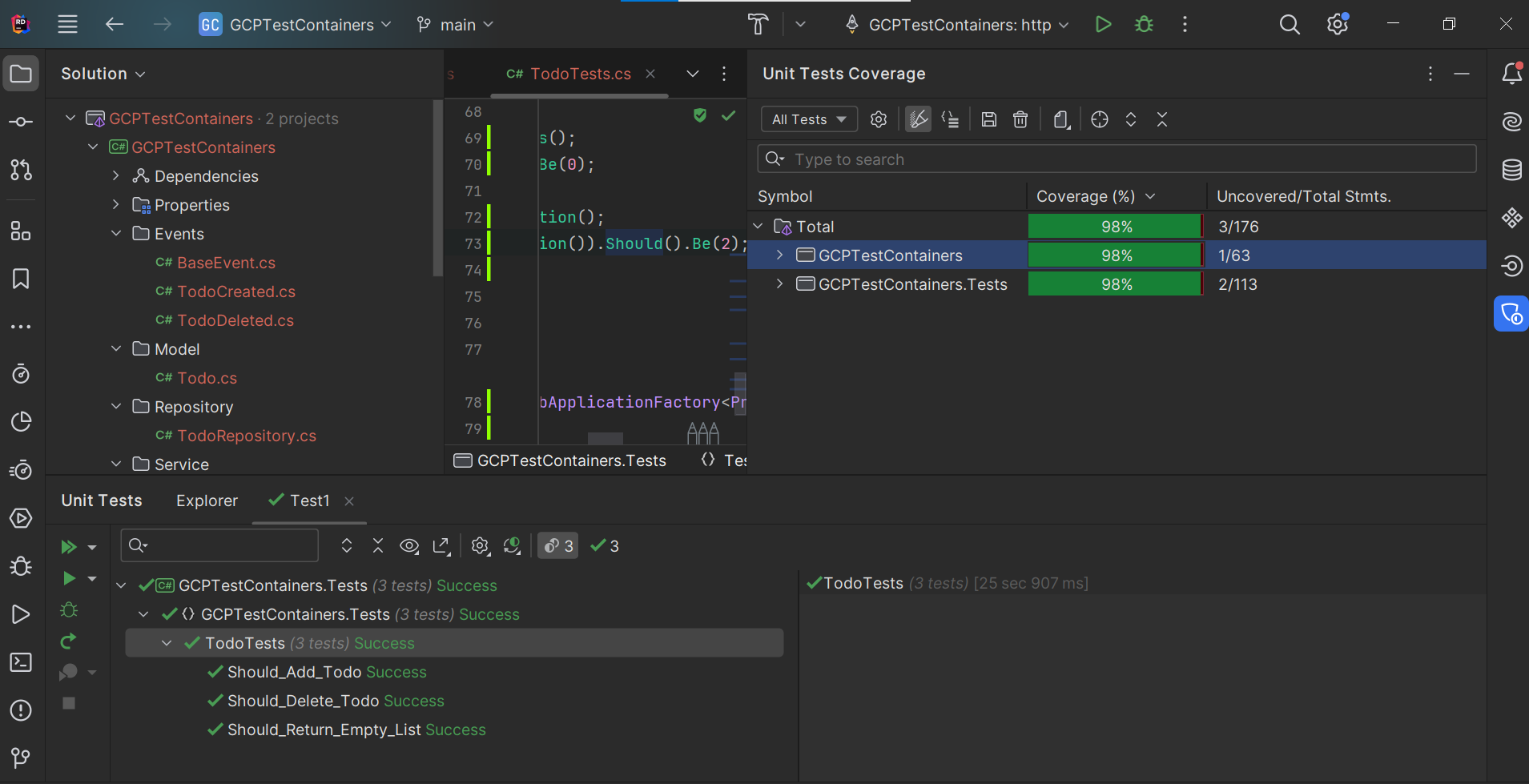
Task: Click the coverage crosshair locate icon
Action: coord(1100,119)
